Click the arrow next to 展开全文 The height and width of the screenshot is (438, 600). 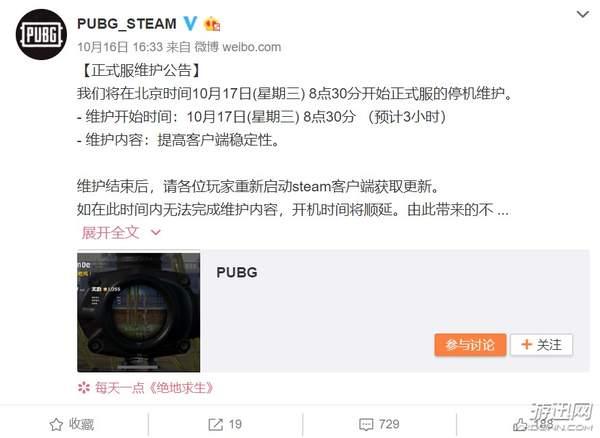[x=156, y=232]
